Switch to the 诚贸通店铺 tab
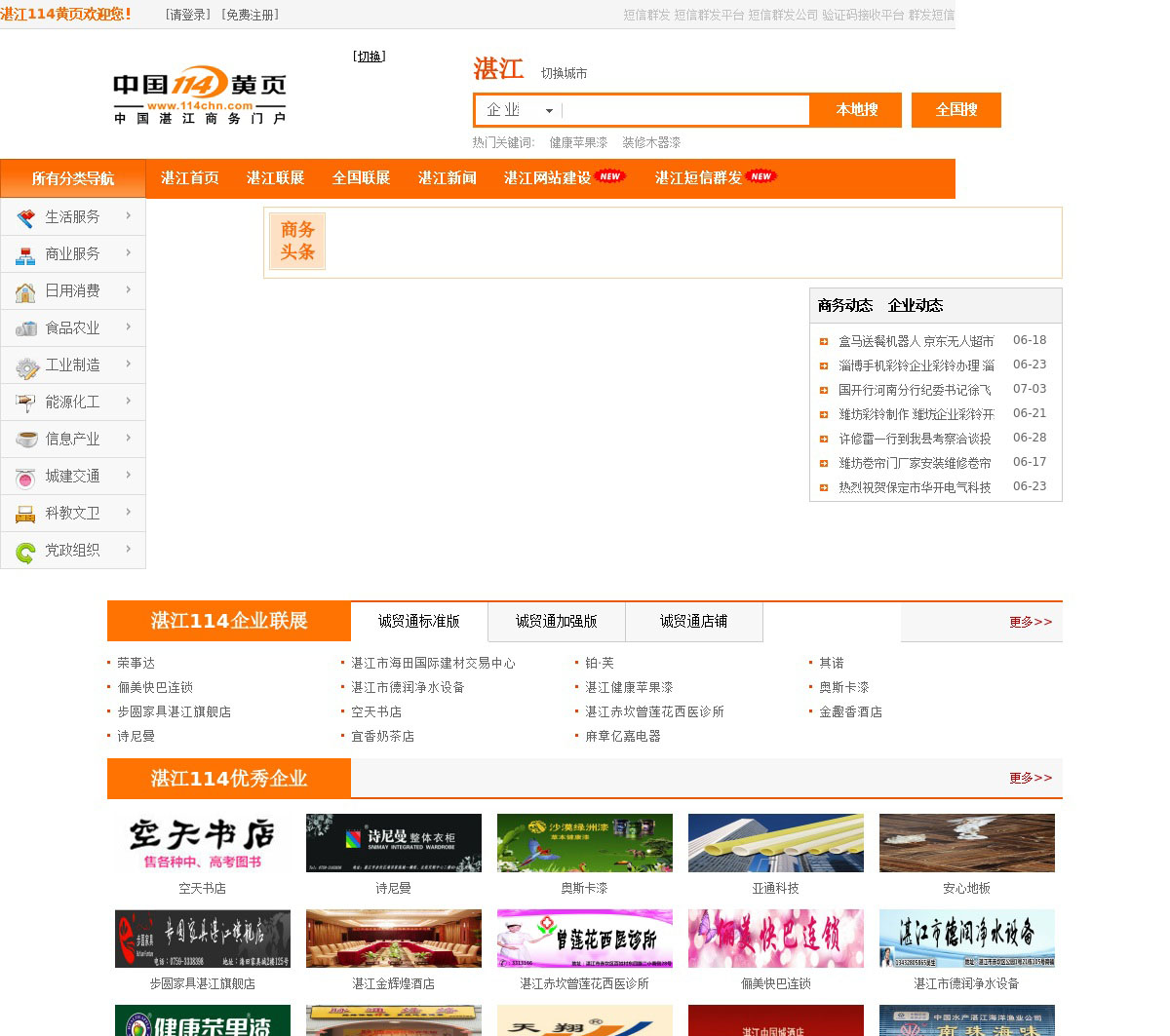The image size is (1170, 1036). 693,622
